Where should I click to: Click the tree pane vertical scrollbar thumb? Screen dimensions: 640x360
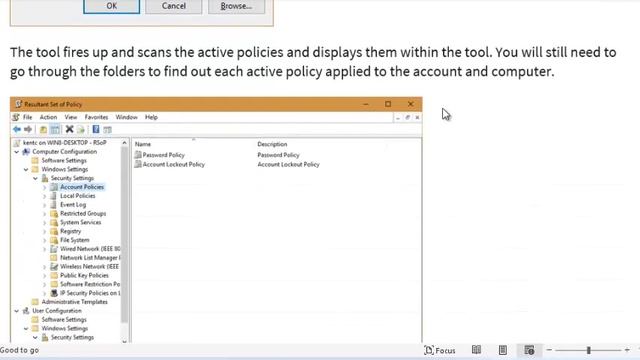[x=124, y=235]
